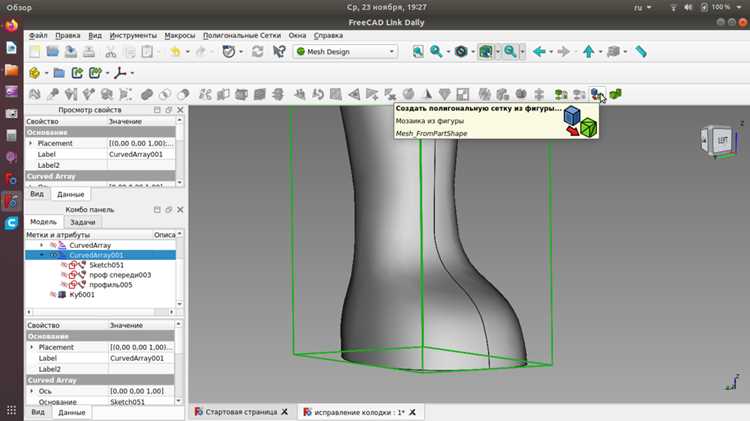Click the Fit all view icon

tap(418, 52)
